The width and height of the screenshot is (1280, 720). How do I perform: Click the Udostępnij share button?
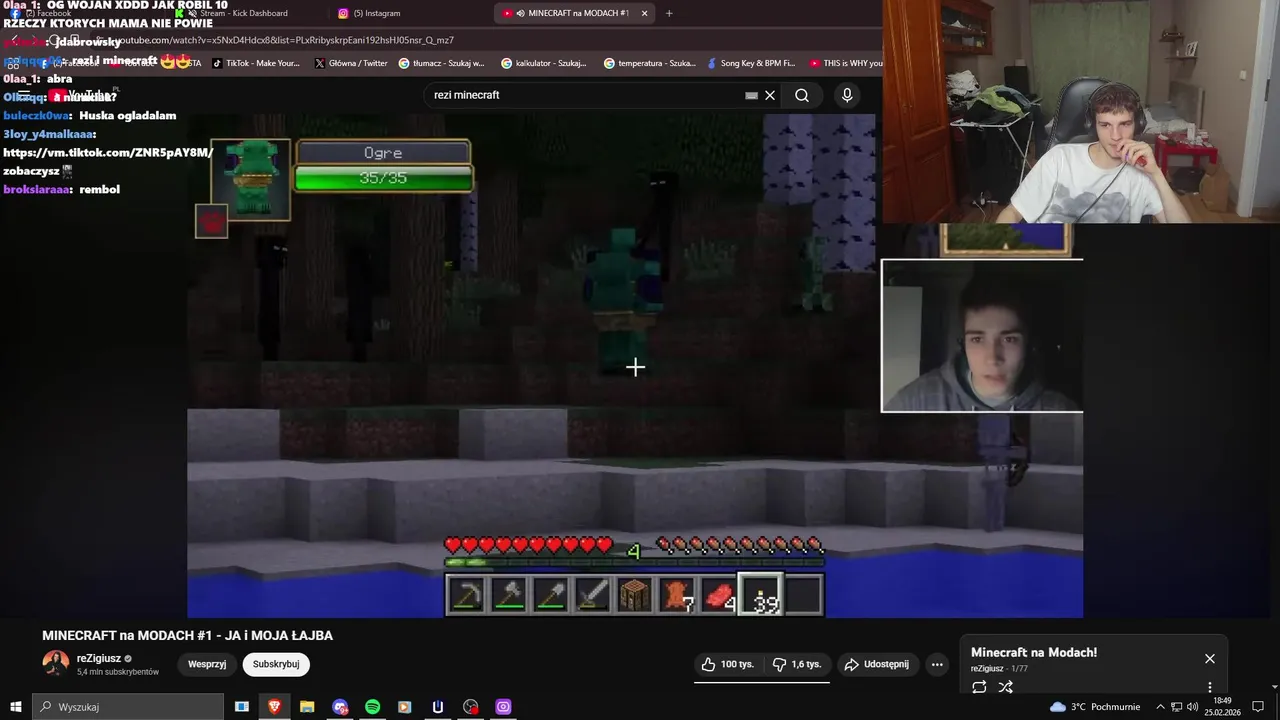(x=877, y=664)
